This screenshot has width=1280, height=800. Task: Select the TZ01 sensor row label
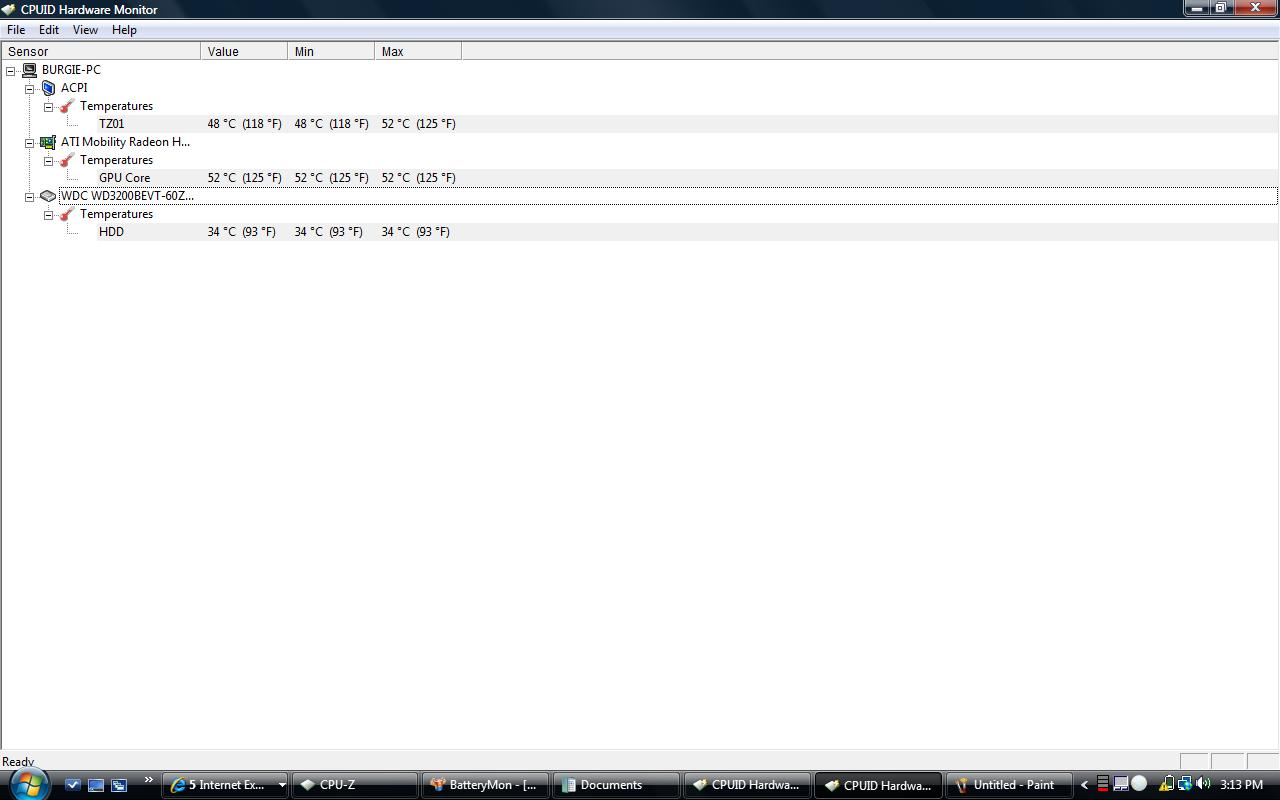pos(111,124)
